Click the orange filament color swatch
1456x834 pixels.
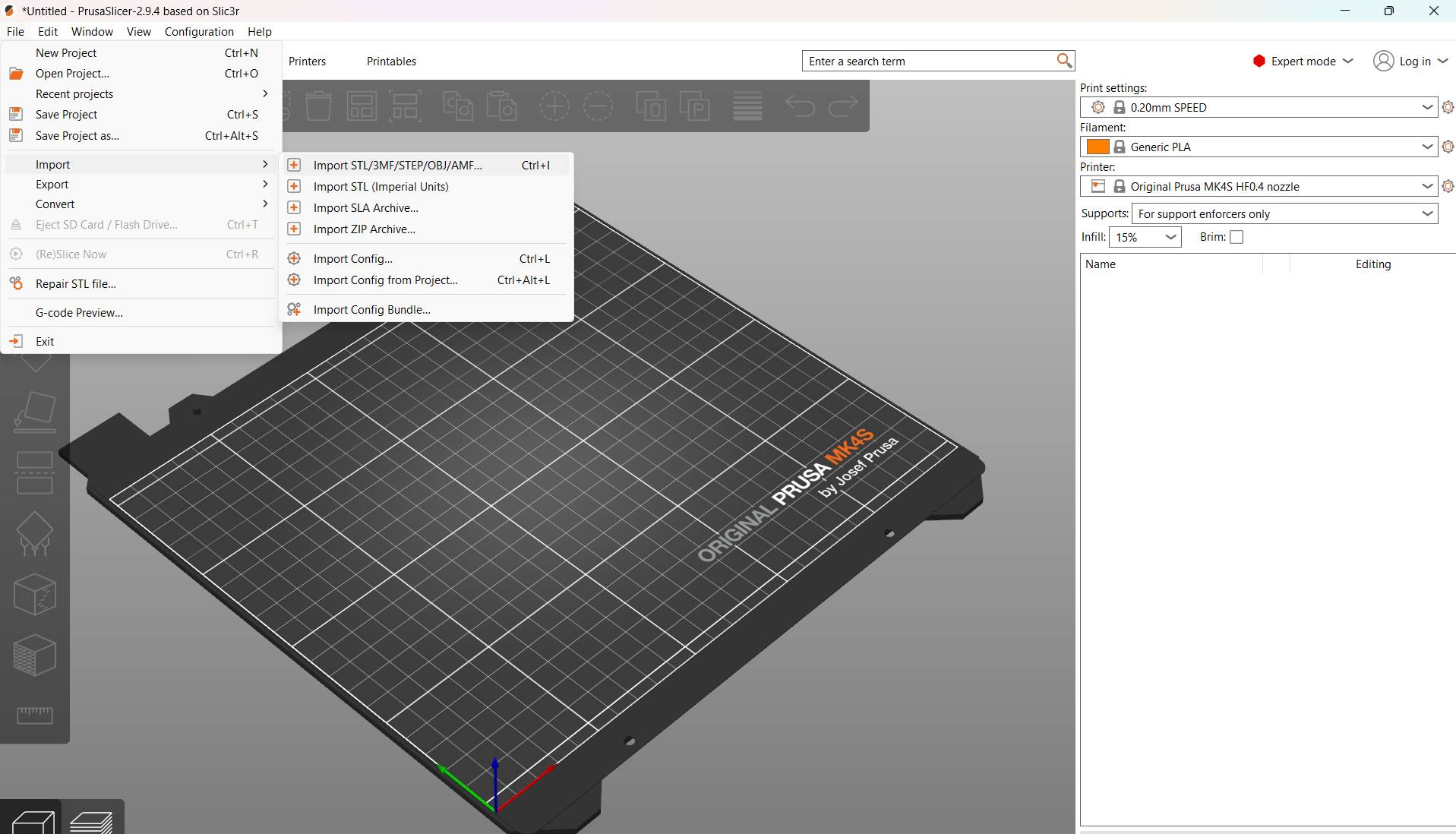click(1097, 147)
